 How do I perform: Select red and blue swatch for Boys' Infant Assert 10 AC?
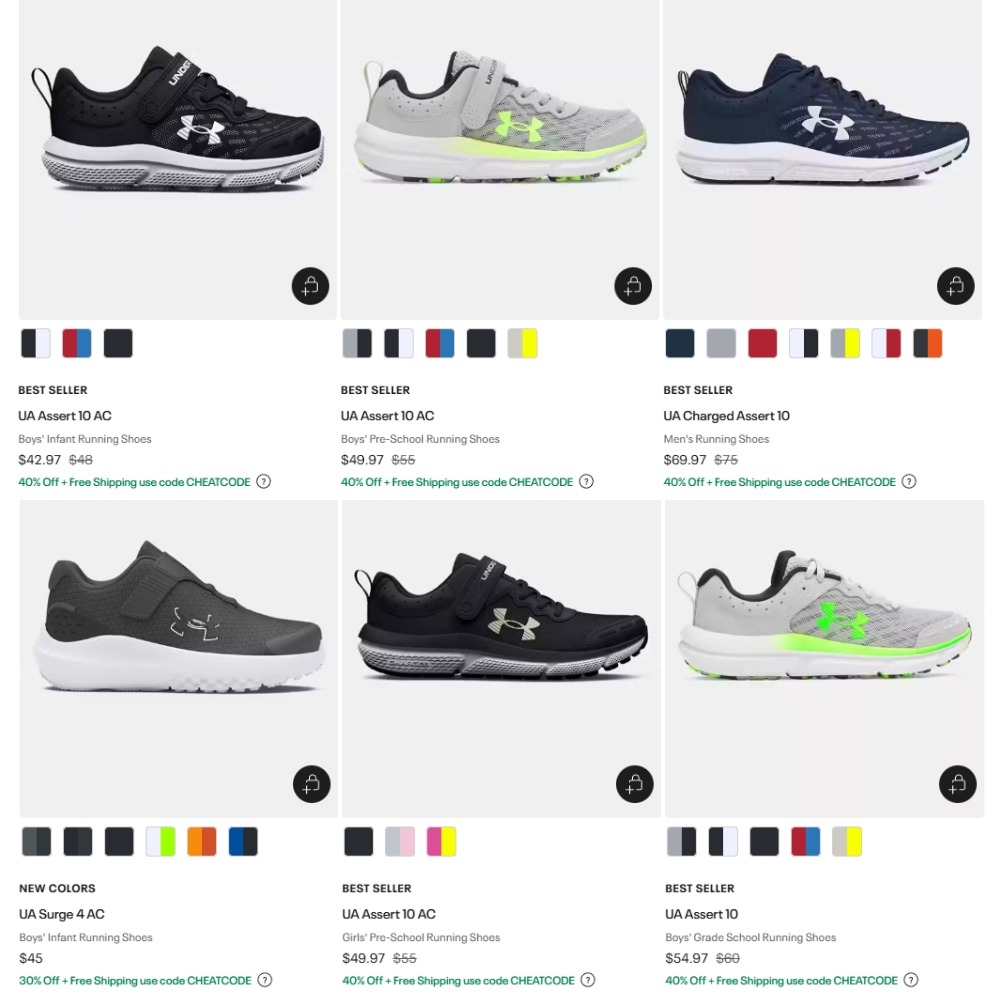point(77,343)
